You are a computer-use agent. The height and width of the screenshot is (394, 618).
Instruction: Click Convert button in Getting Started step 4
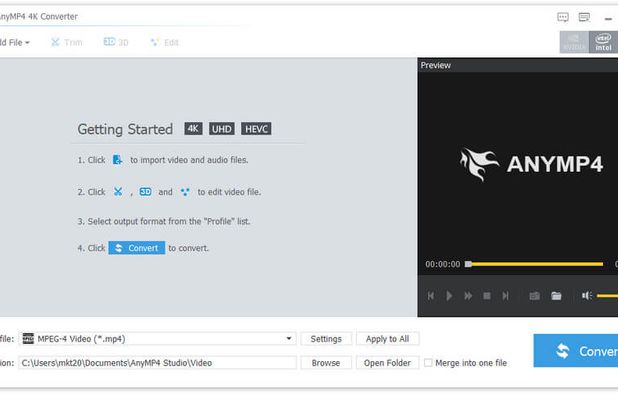(137, 248)
